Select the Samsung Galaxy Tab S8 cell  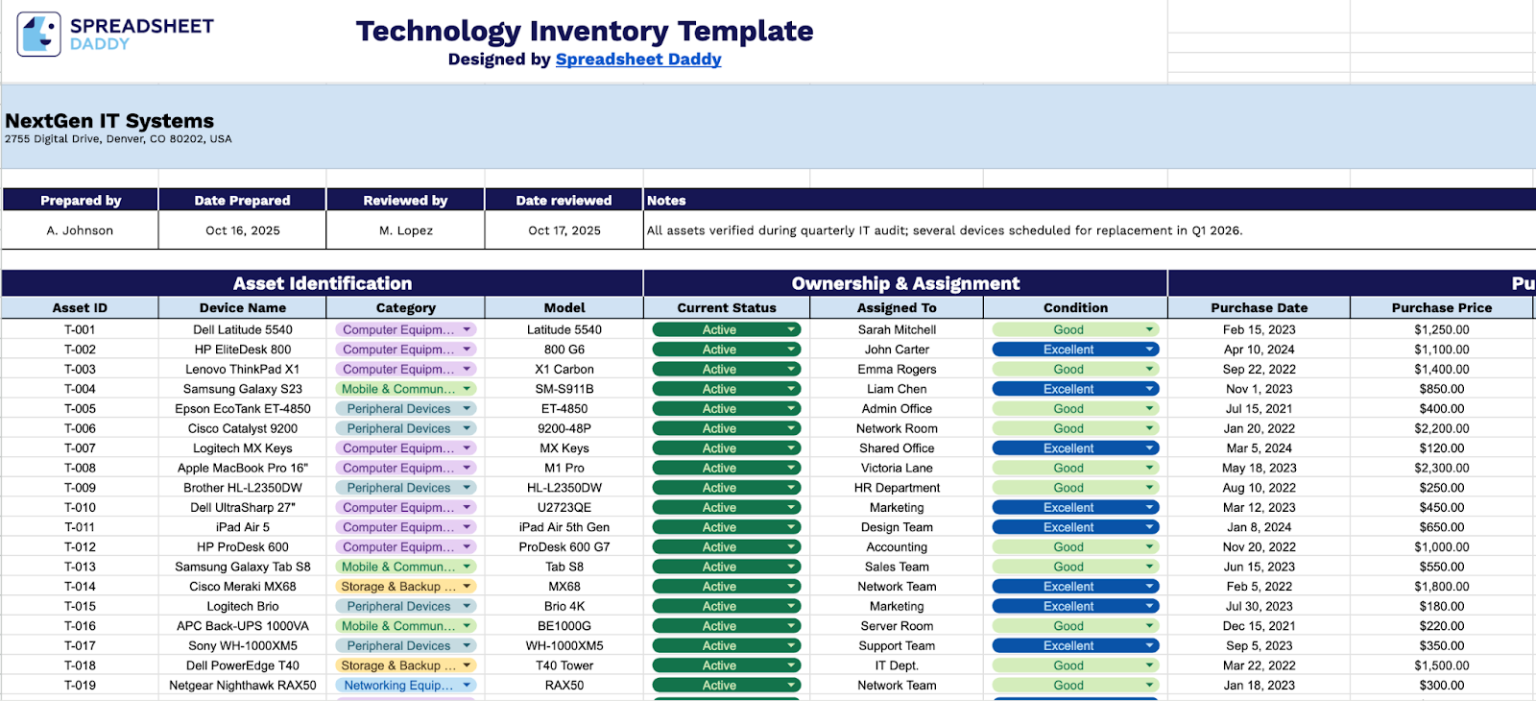(242, 566)
